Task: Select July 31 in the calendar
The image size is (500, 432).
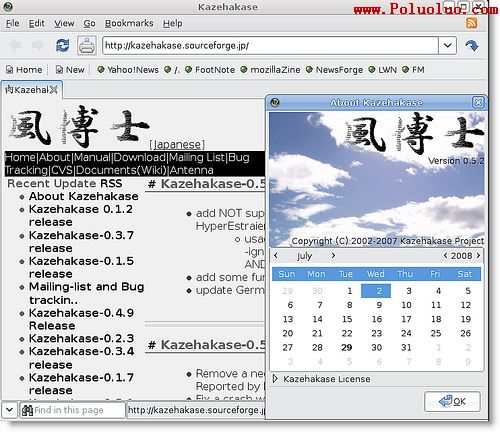Action: coord(406,347)
